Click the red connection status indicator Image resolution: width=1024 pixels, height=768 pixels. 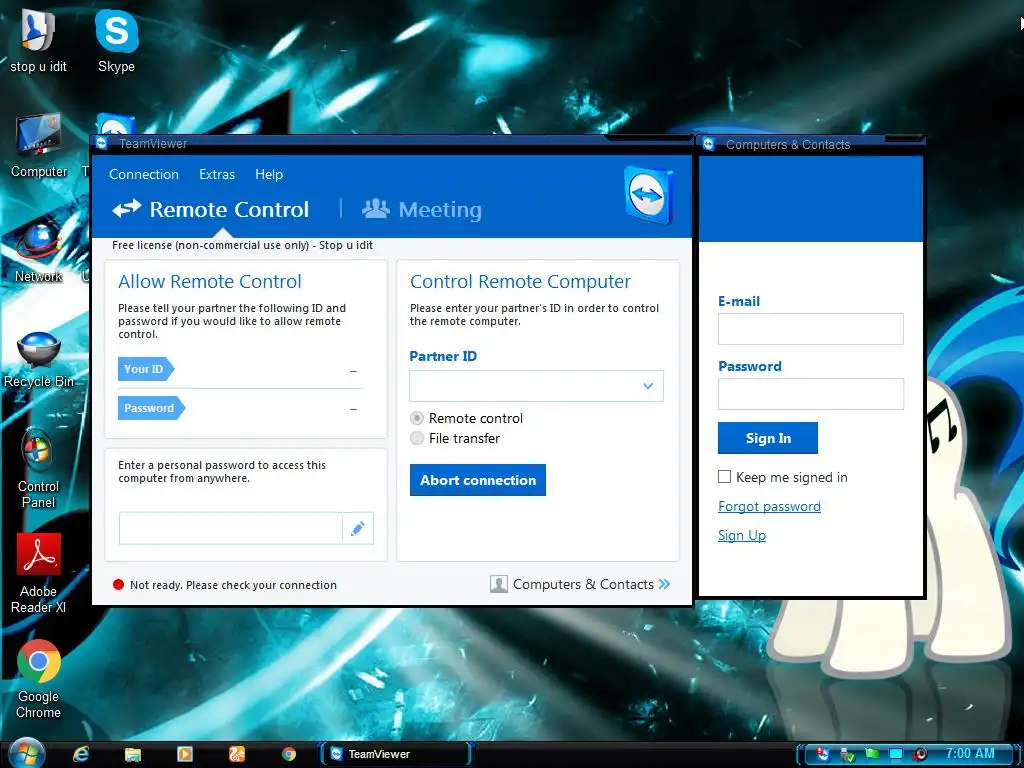118,584
